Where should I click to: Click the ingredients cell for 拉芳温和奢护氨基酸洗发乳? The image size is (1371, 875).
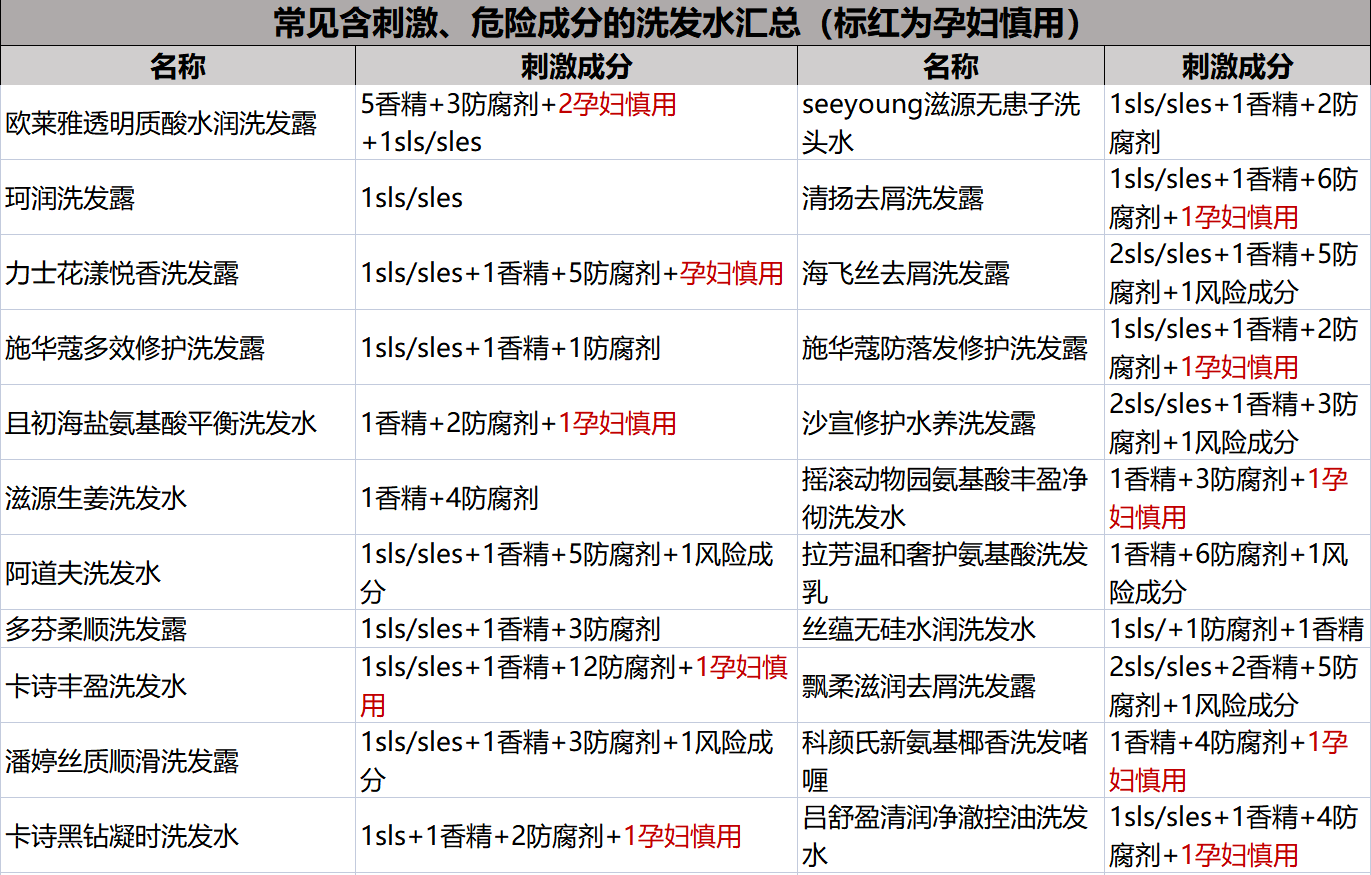1238,572
